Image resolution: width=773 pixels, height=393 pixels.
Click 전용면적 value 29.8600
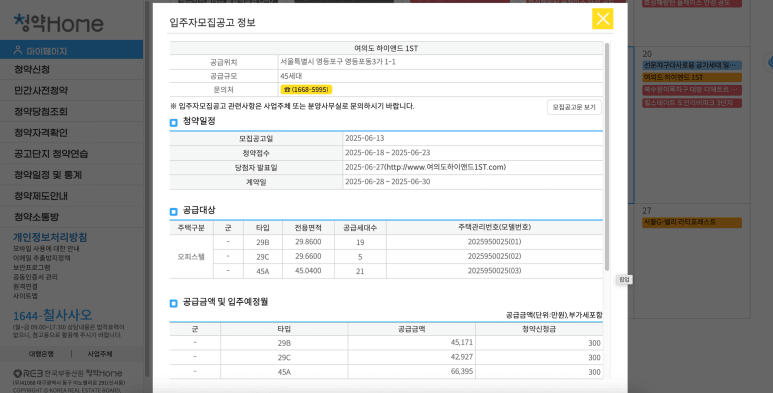click(x=308, y=242)
